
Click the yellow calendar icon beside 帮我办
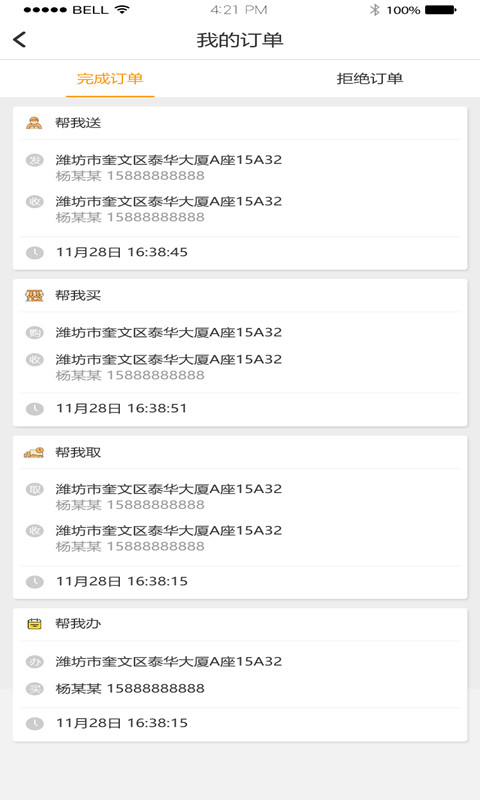click(x=34, y=623)
